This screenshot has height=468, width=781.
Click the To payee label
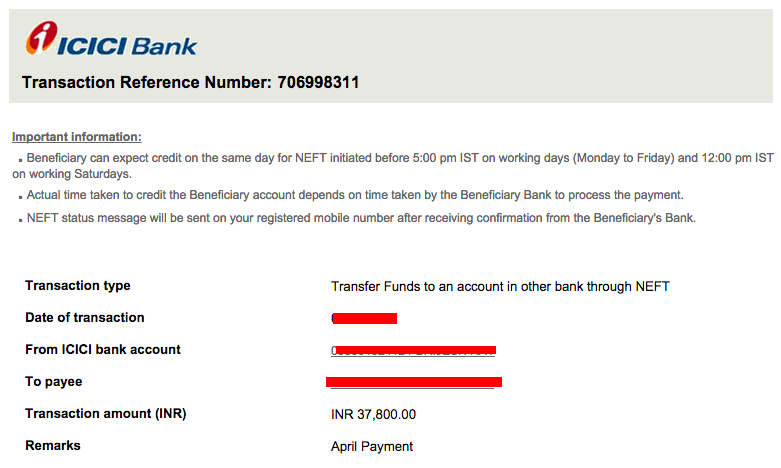coord(54,382)
